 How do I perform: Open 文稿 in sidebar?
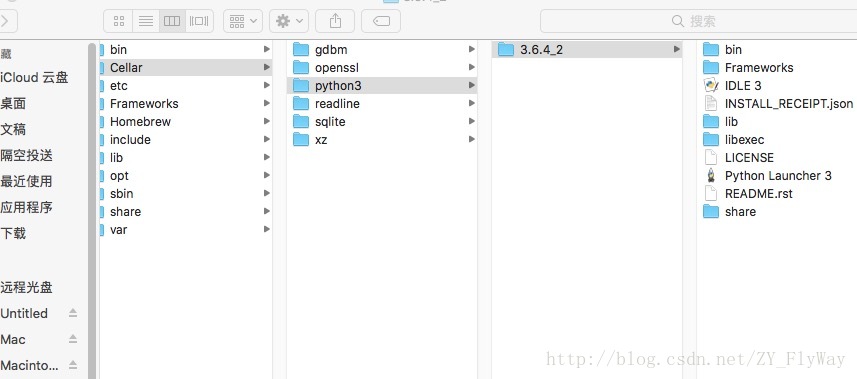[x=13, y=130]
